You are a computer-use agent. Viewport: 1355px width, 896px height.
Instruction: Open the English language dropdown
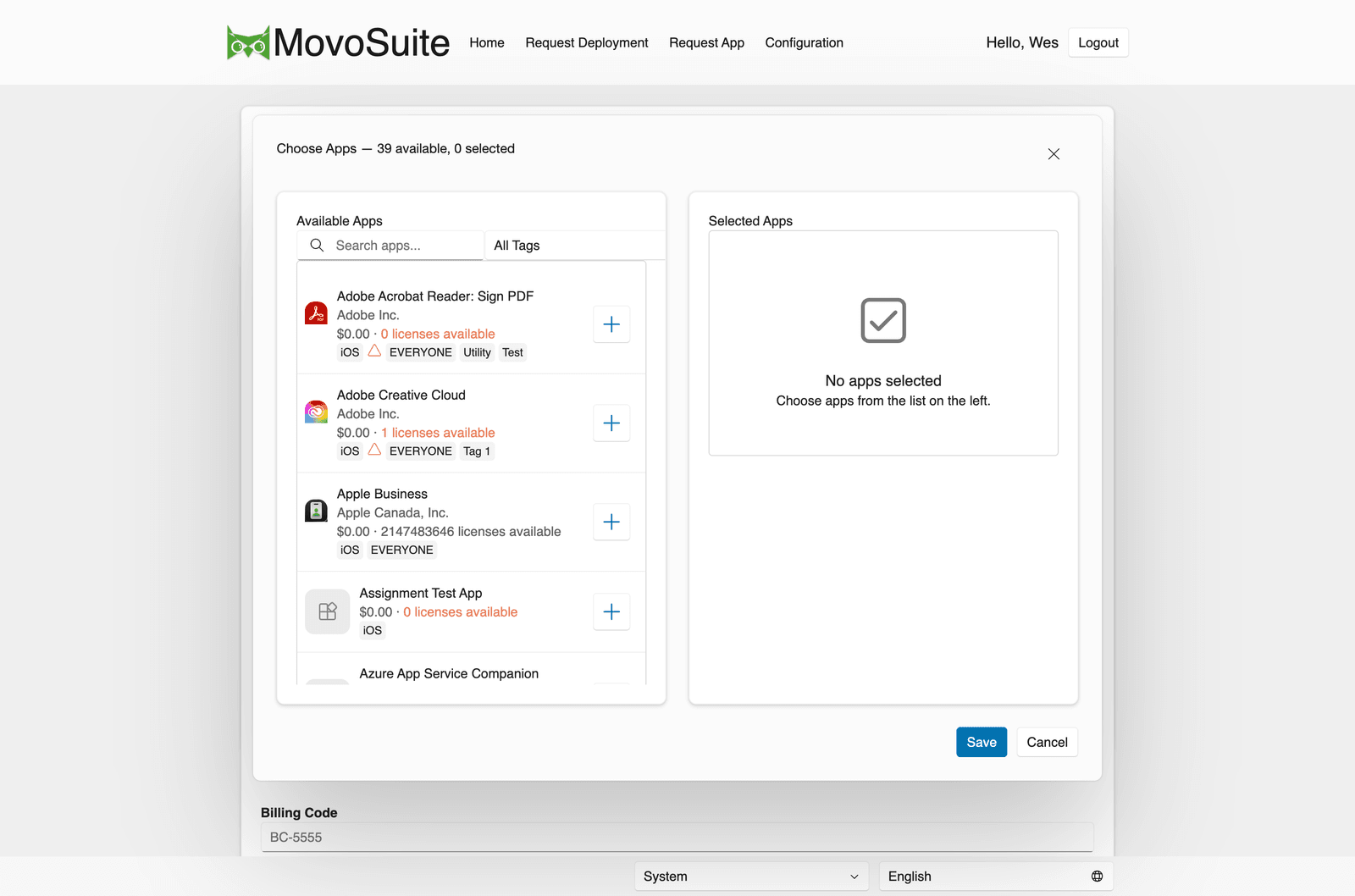(996, 877)
